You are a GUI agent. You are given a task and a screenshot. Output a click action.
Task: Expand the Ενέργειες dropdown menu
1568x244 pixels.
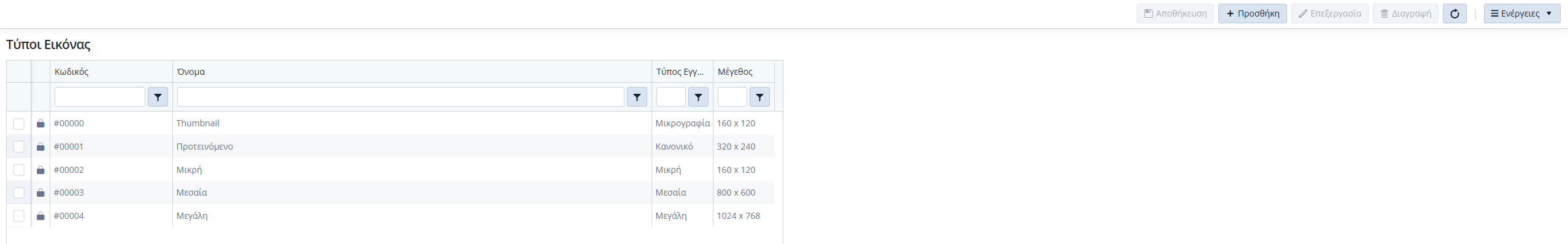[x=1522, y=13]
